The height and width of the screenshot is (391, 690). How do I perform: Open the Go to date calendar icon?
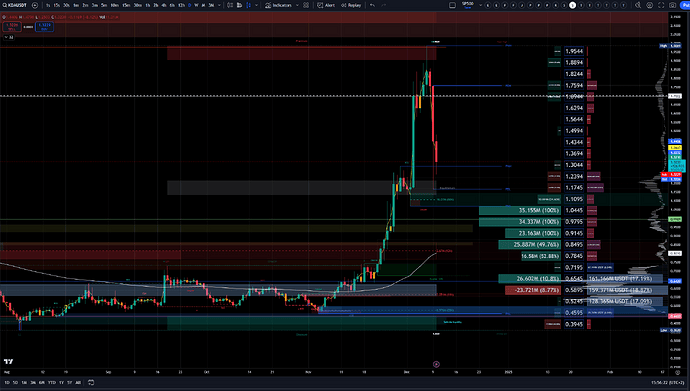(91, 383)
